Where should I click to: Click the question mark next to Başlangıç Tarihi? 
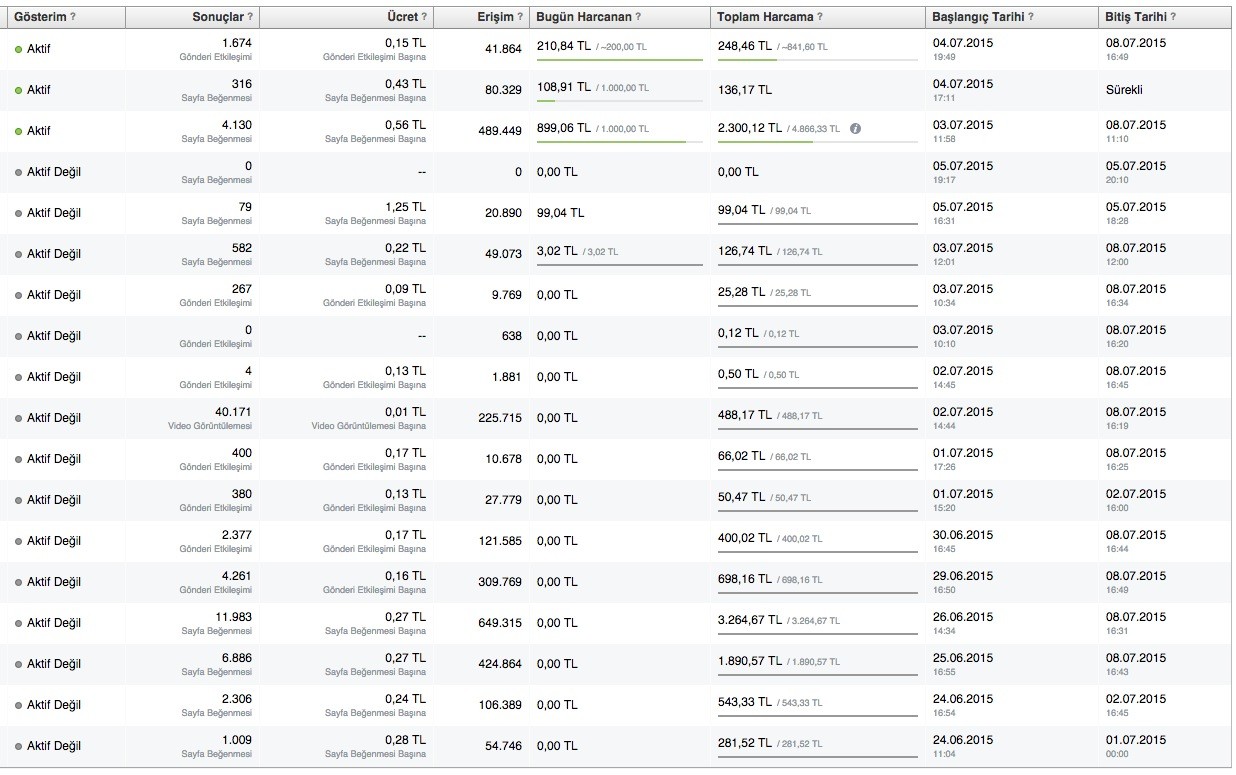pyautogui.click(x=1031, y=18)
